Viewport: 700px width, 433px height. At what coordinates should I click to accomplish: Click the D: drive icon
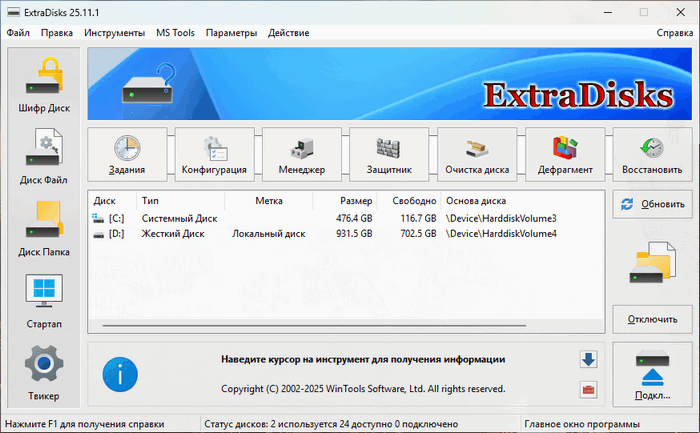point(98,234)
